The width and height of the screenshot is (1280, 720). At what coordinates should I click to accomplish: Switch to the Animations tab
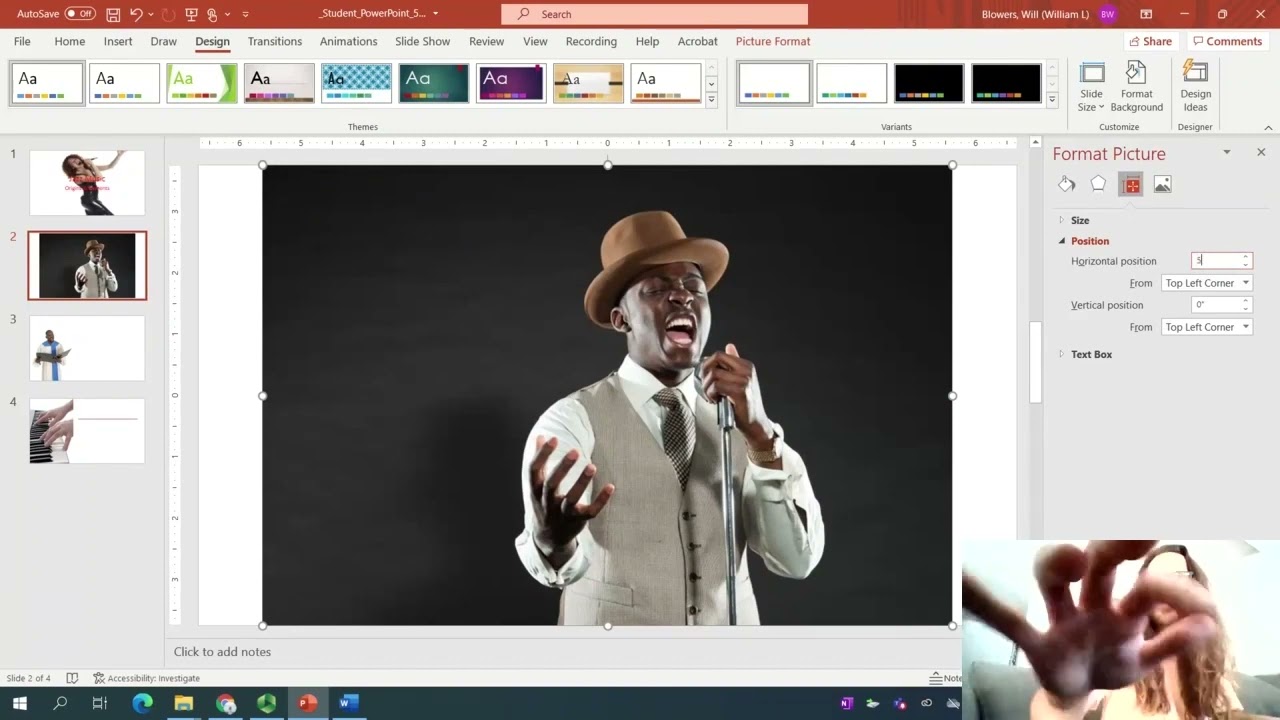coord(348,41)
